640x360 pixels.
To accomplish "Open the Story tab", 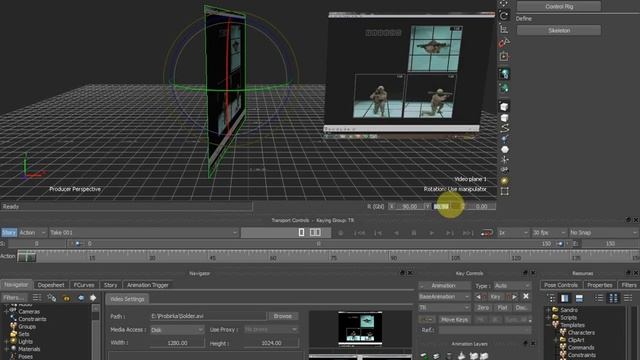I will click(x=110, y=285).
